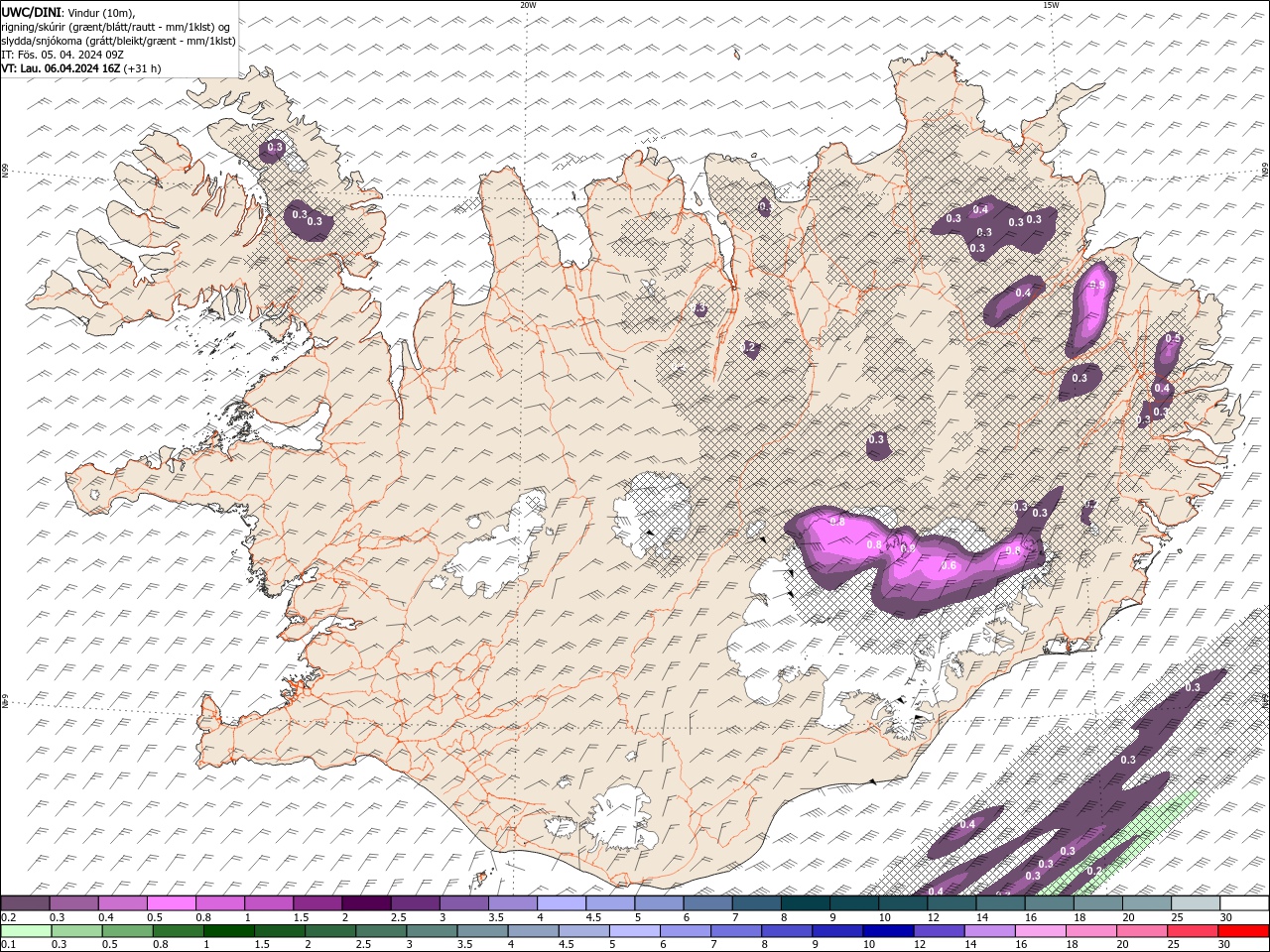Click the 'IT: Fös. 05. 04. 2024 09Z' line
The width and height of the screenshot is (1270, 952).
(x=63, y=55)
